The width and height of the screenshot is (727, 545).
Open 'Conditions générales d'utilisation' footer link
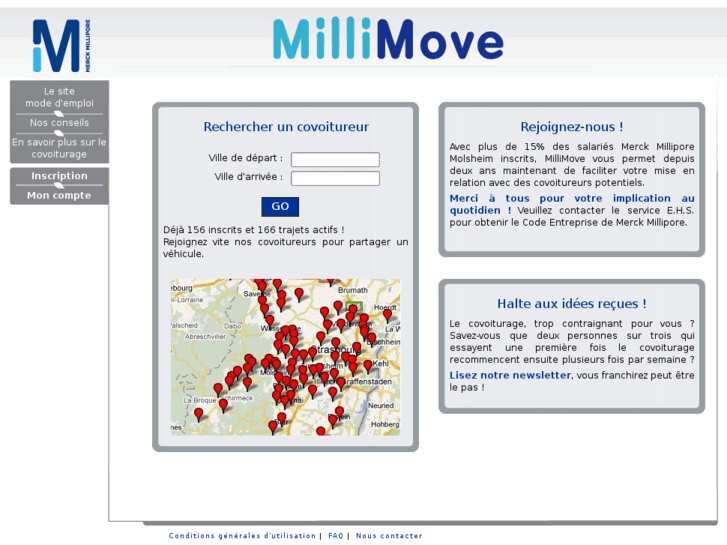pyautogui.click(x=242, y=535)
